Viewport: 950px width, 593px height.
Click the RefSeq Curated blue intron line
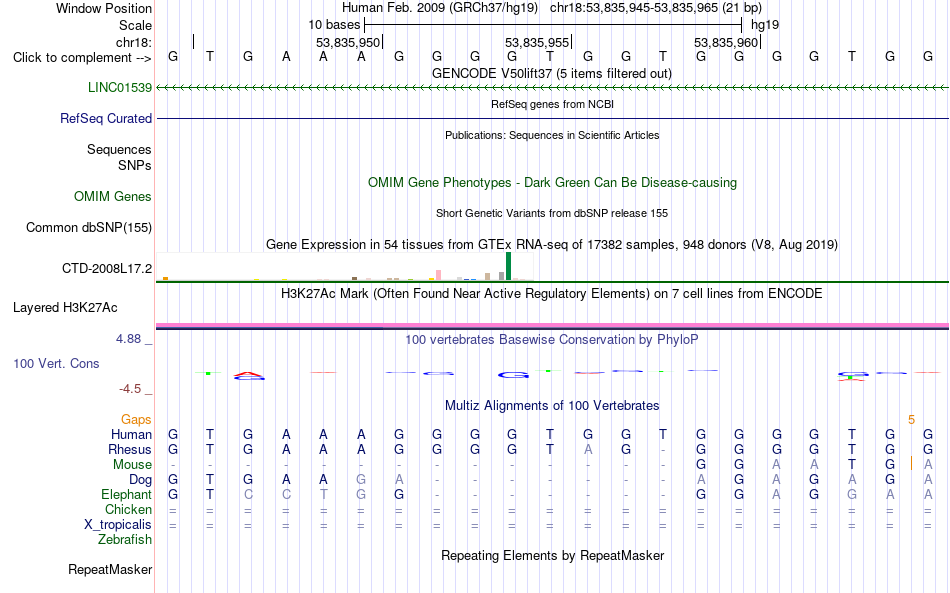click(x=552, y=118)
